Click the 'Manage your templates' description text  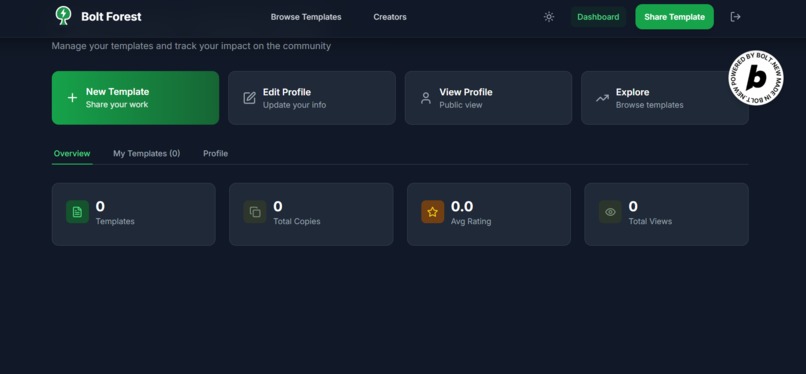click(191, 46)
